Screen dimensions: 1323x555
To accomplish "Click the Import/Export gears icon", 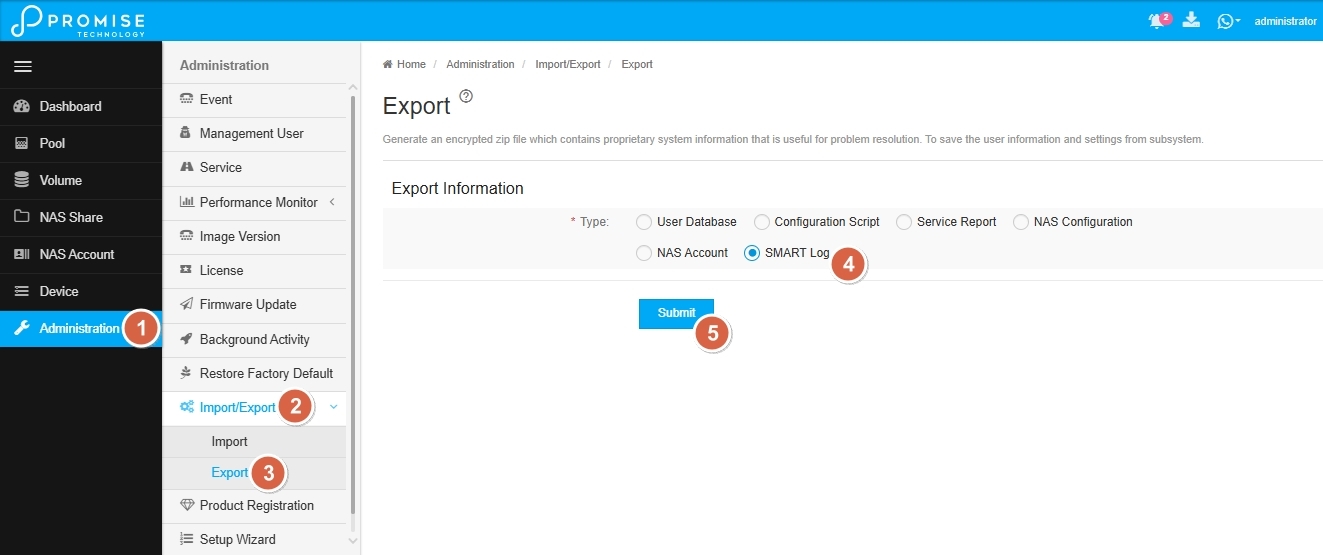I will click(186, 407).
